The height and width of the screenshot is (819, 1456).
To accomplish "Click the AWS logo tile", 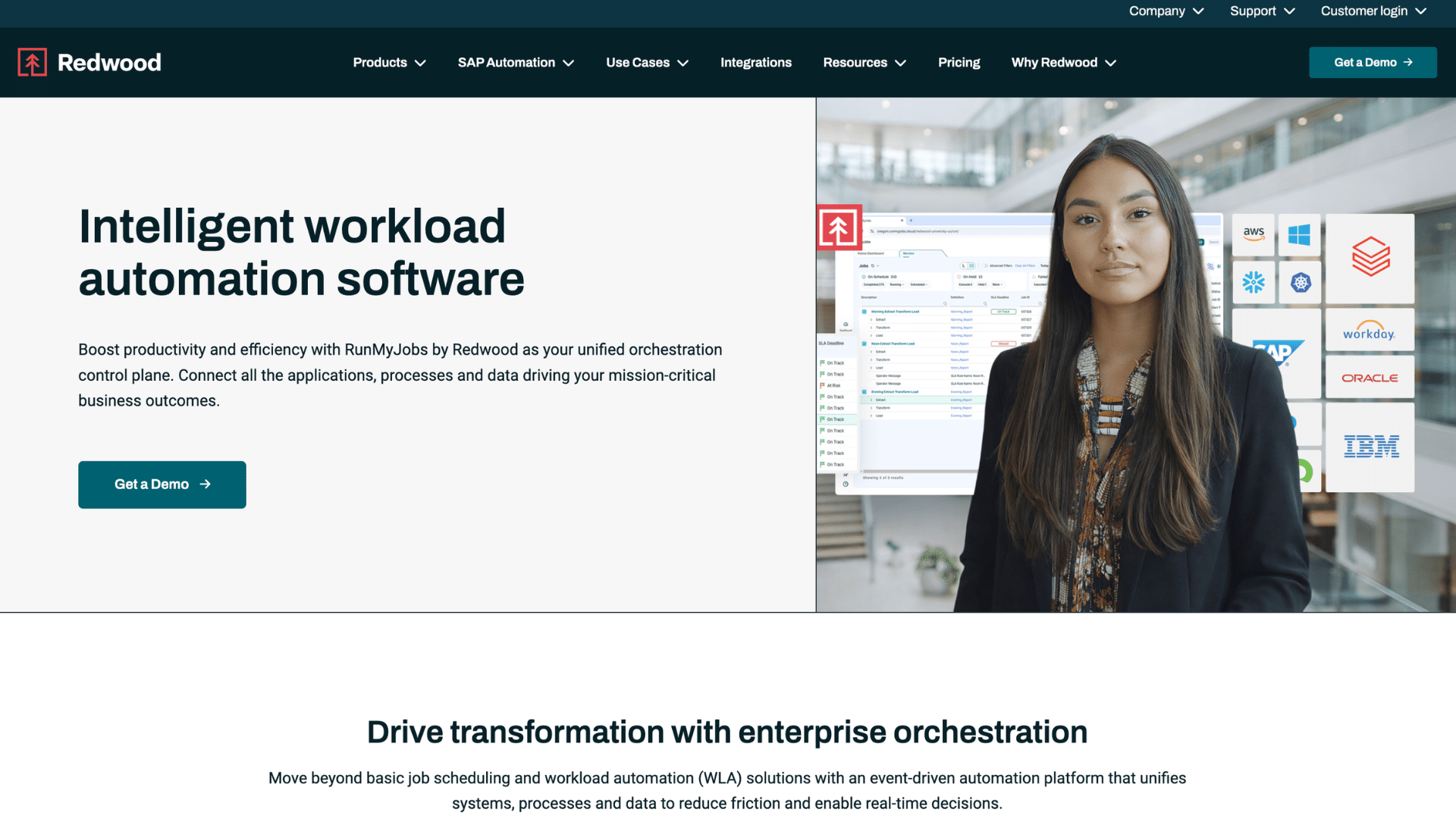I will (x=1254, y=234).
